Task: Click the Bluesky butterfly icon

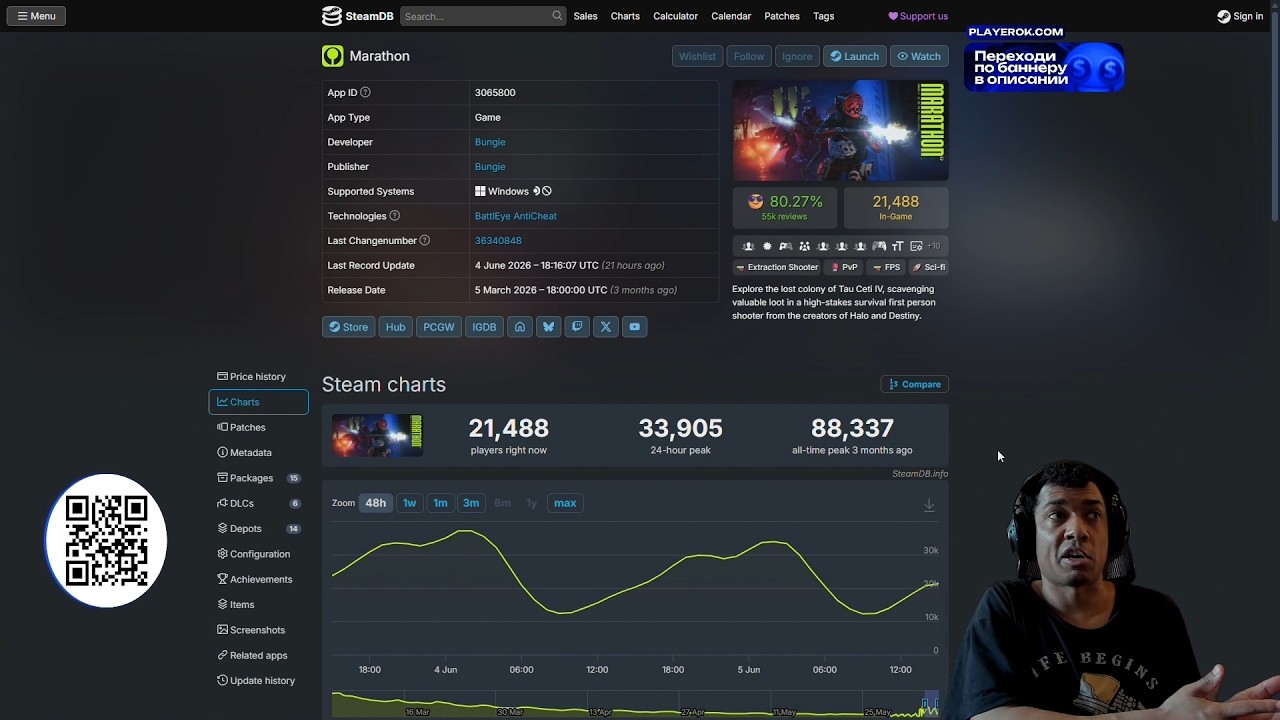Action: (x=548, y=327)
